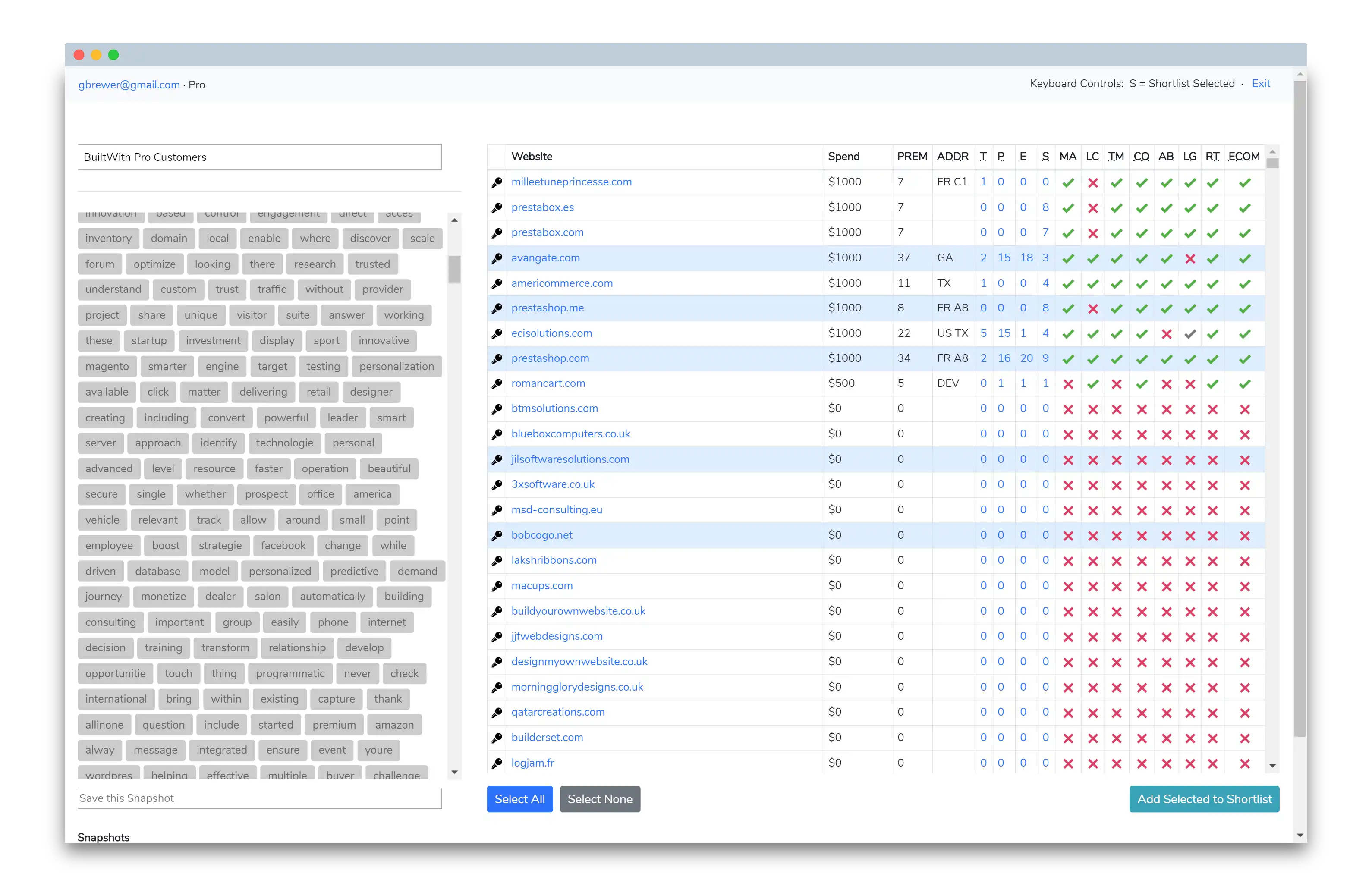This screenshot has height=886, width=1372.
Task: Click the key icon beside morningglorydesigns.co.uk
Action: [x=497, y=688]
